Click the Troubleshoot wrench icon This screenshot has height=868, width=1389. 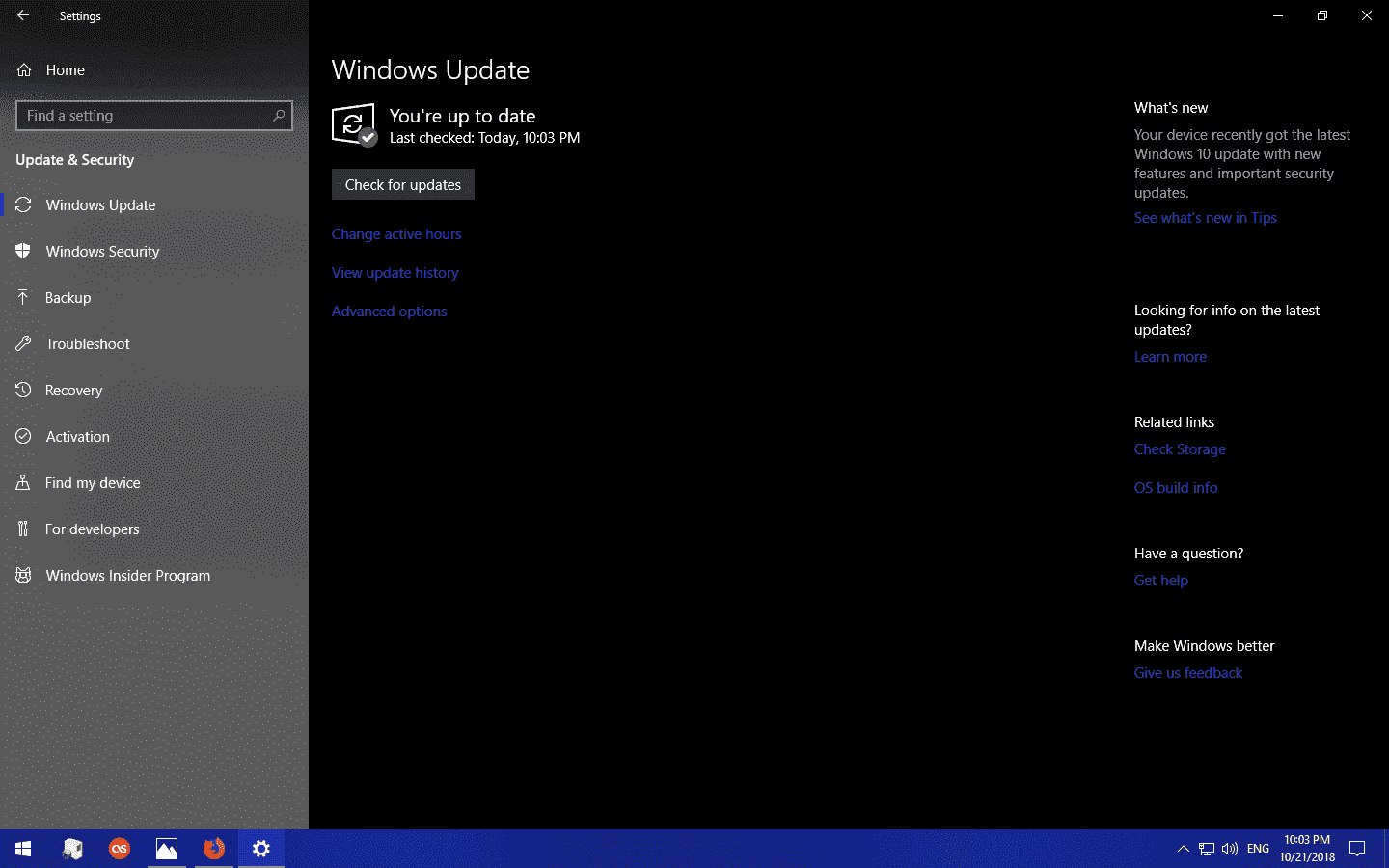click(x=23, y=343)
